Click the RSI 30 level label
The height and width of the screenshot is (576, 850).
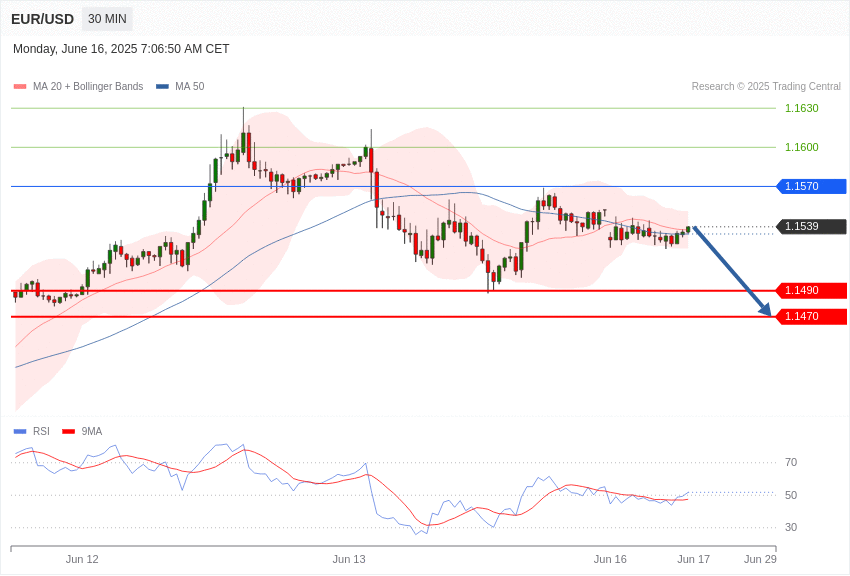[x=791, y=527]
